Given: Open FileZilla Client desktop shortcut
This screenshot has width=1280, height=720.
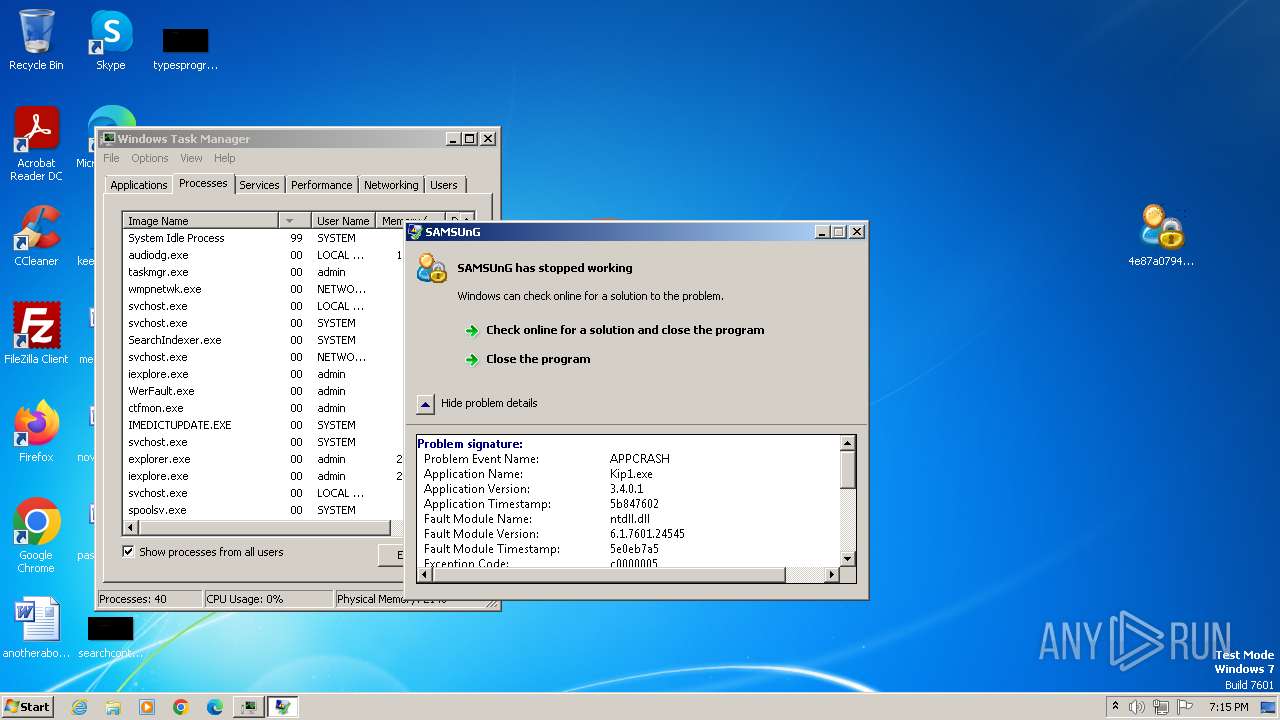Looking at the screenshot, I should tap(36, 333).
